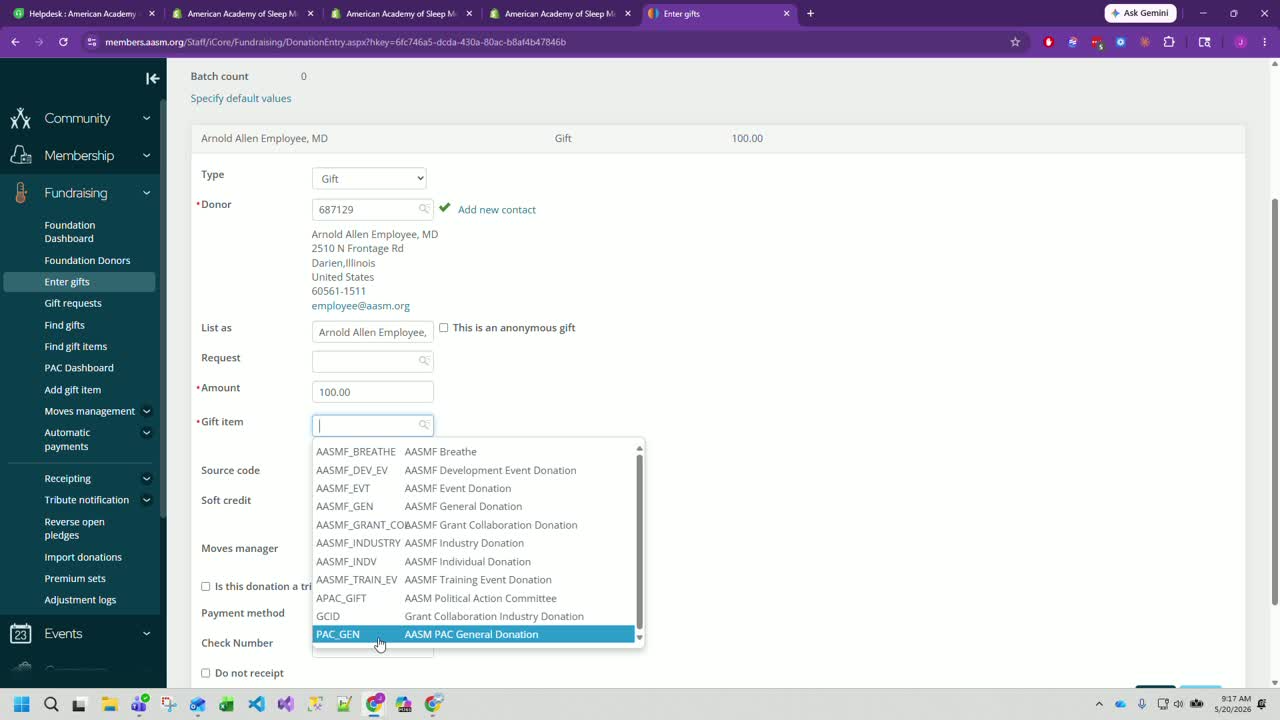Switch to the Helpdesk browser tab
Viewport: 1280px width, 720px height.
[82, 14]
